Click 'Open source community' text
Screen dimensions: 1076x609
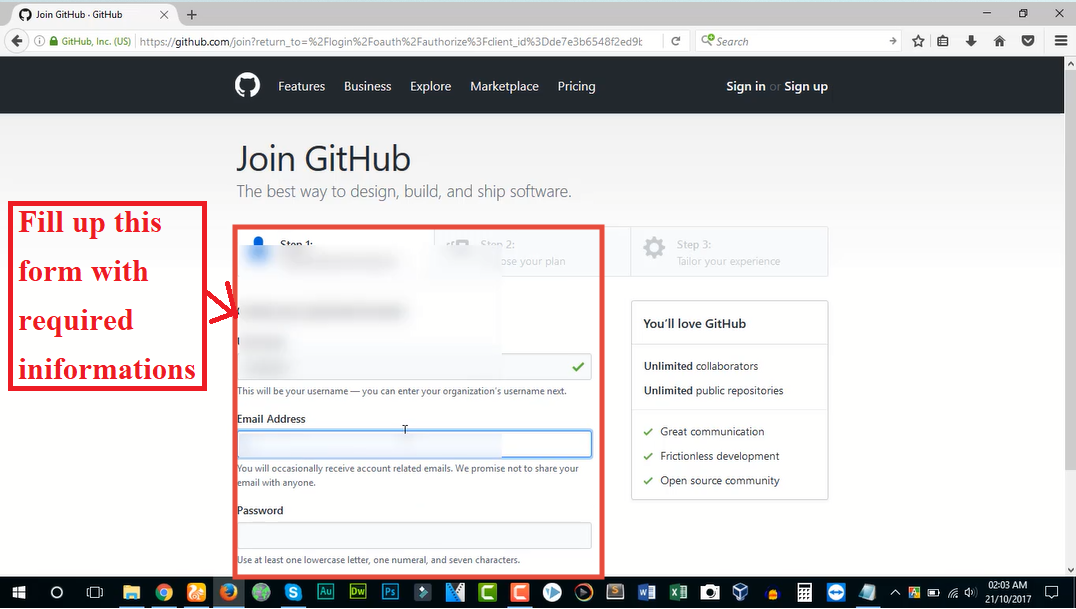pyautogui.click(x=719, y=481)
